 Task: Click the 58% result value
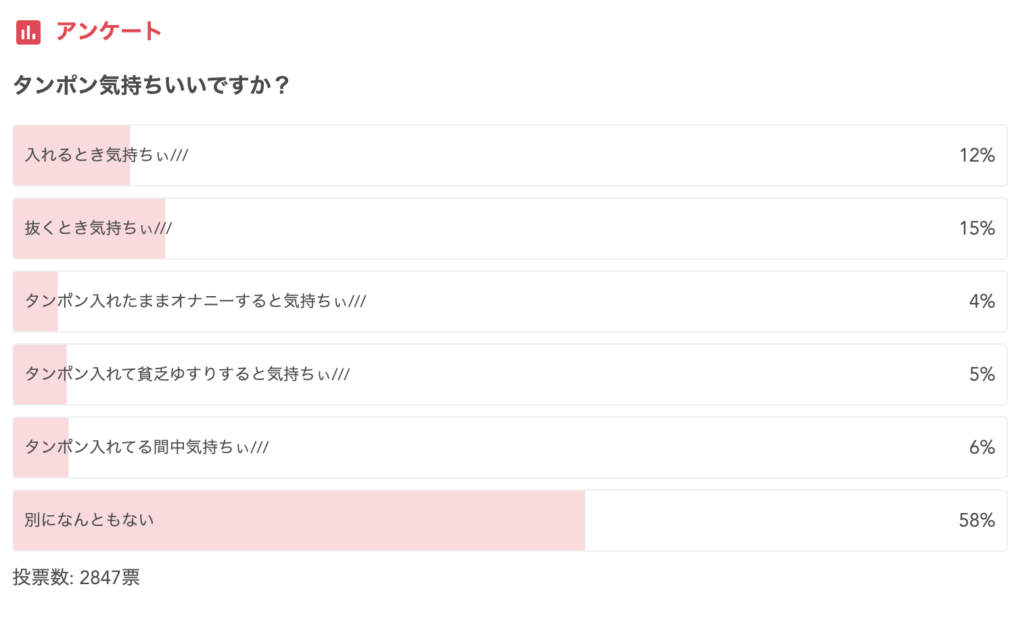(x=976, y=520)
